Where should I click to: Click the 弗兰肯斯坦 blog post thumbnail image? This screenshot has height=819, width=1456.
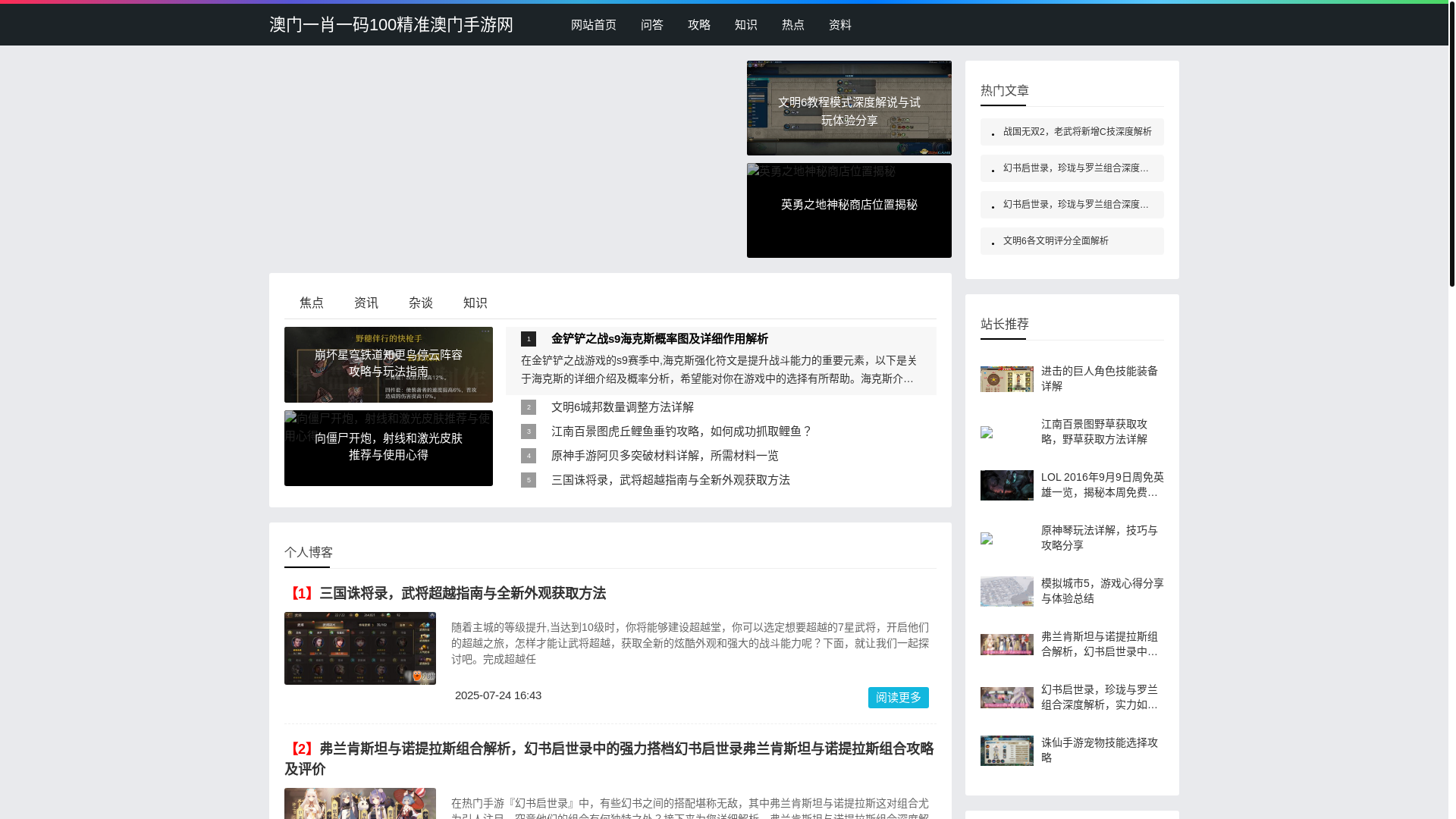tap(360, 804)
